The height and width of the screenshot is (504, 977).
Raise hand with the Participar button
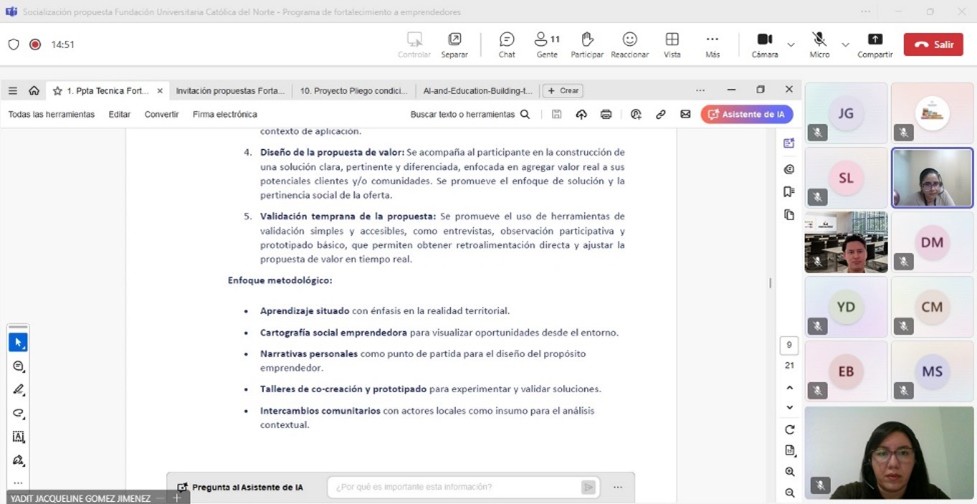click(587, 44)
